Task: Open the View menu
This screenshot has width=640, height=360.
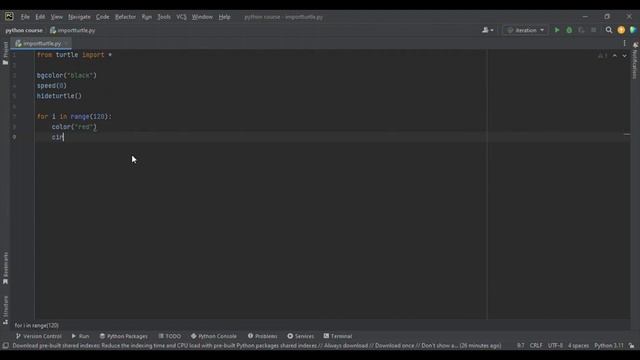Action: click(57, 17)
